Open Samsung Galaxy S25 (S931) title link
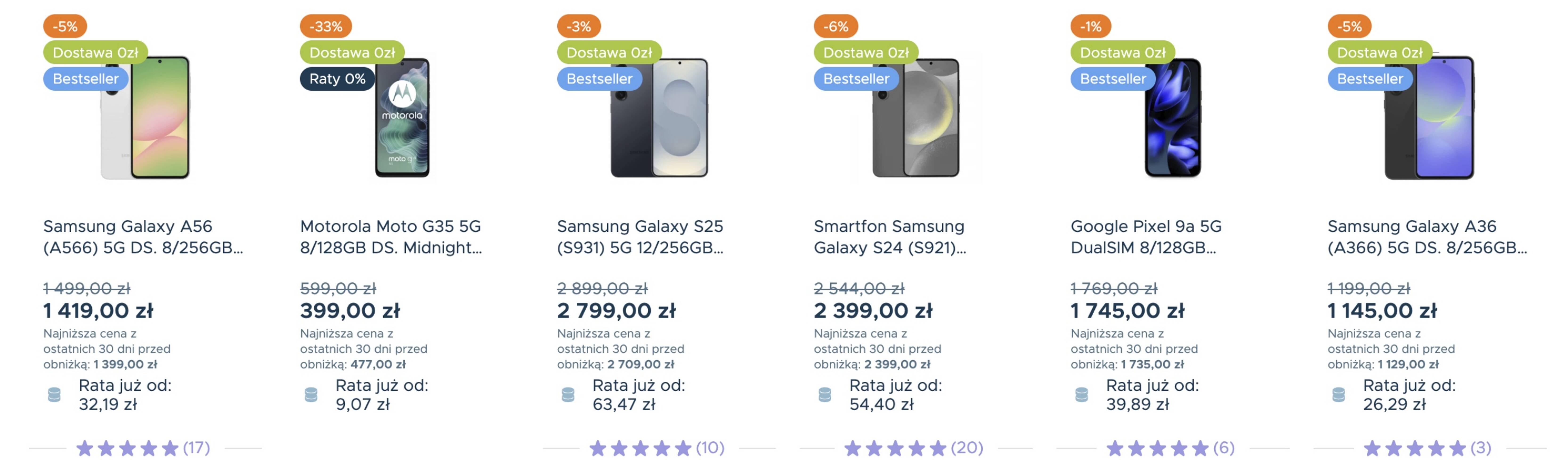1568x471 pixels. [640, 237]
